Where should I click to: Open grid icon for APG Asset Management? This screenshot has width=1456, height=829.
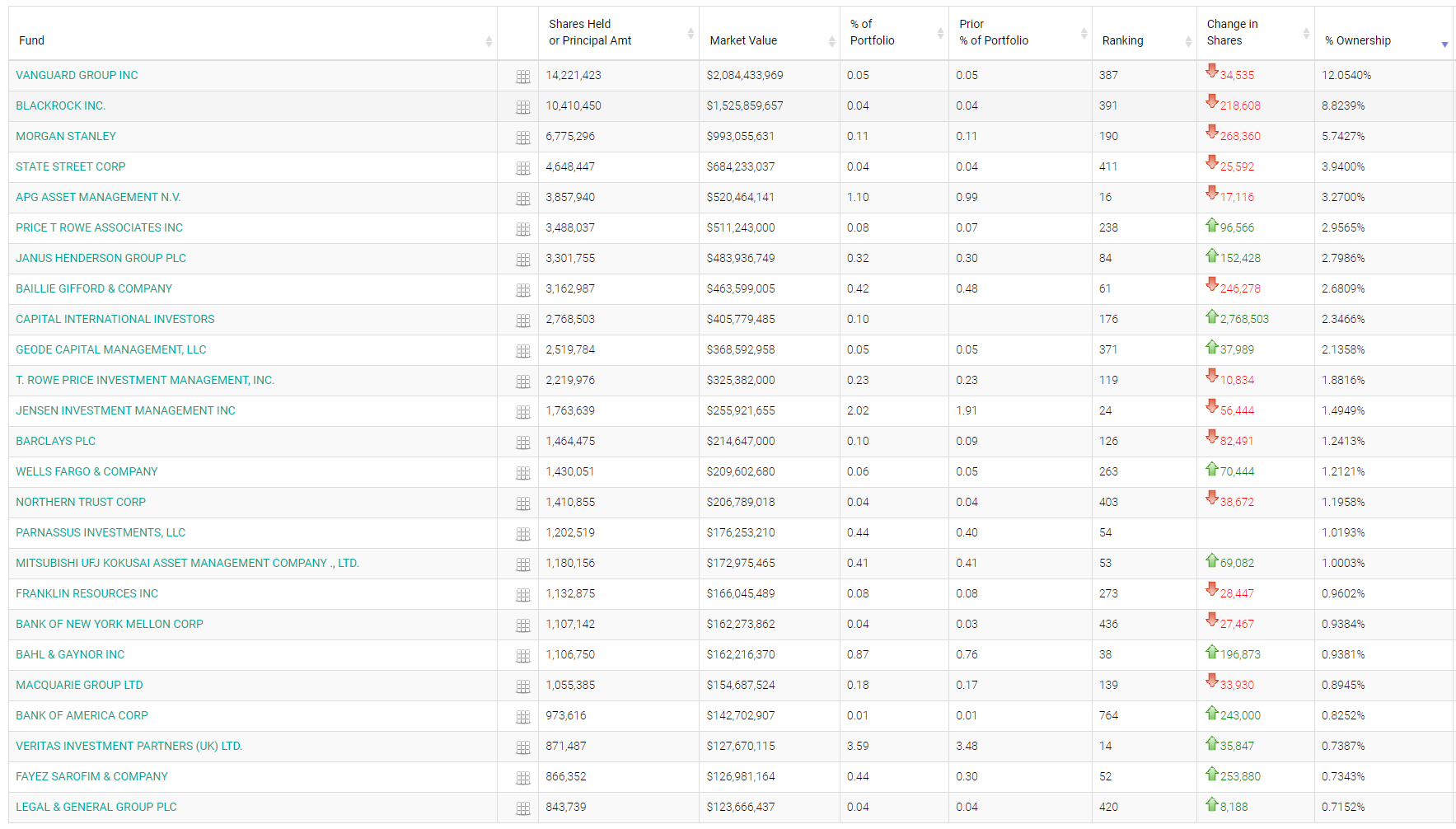[522, 199]
